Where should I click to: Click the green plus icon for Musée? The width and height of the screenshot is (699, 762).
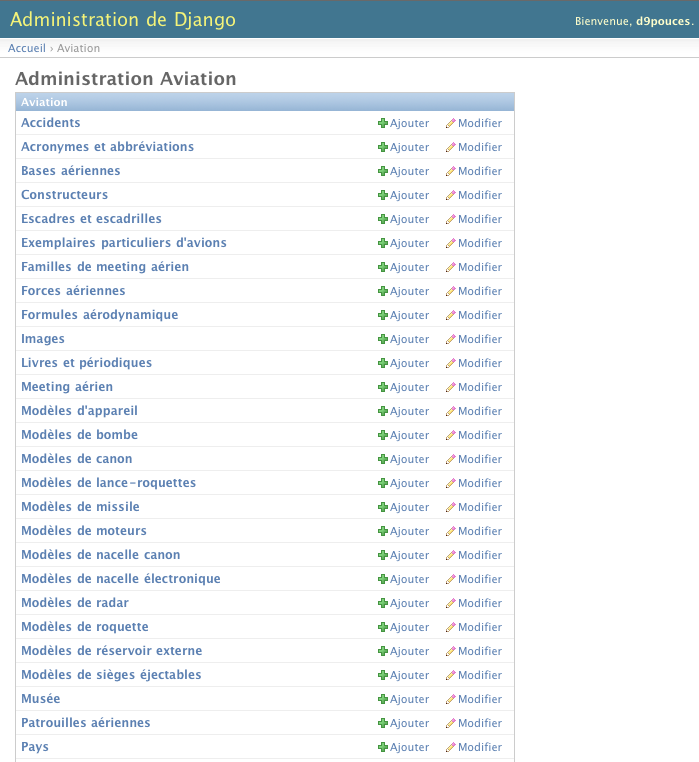[383, 699]
